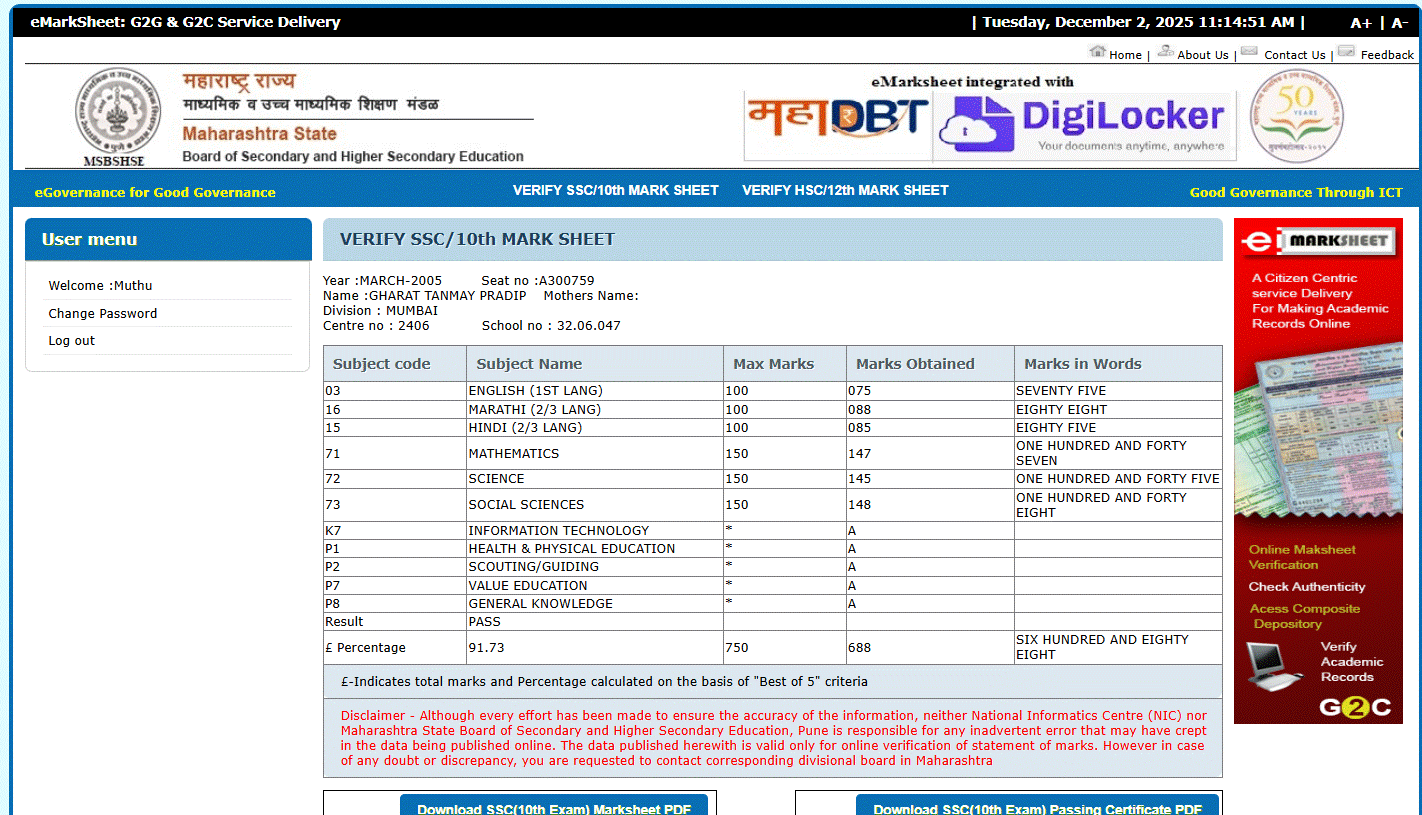
Task: Open the DigiLocker banner logo
Action: 1083,124
